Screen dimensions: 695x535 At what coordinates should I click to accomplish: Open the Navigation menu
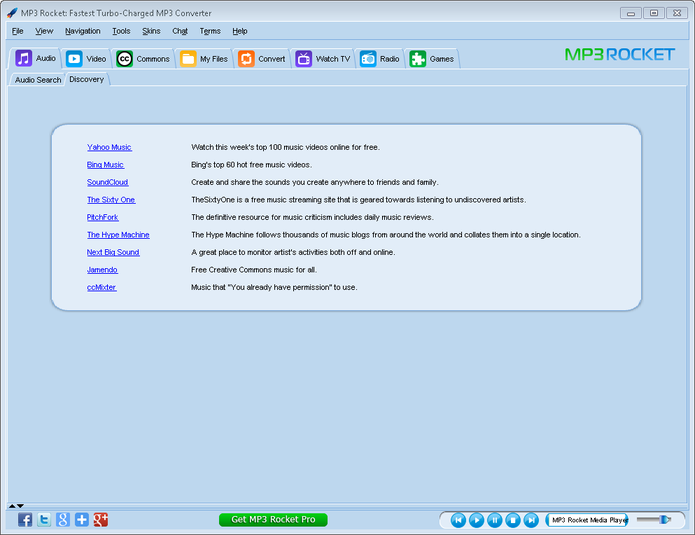83,31
